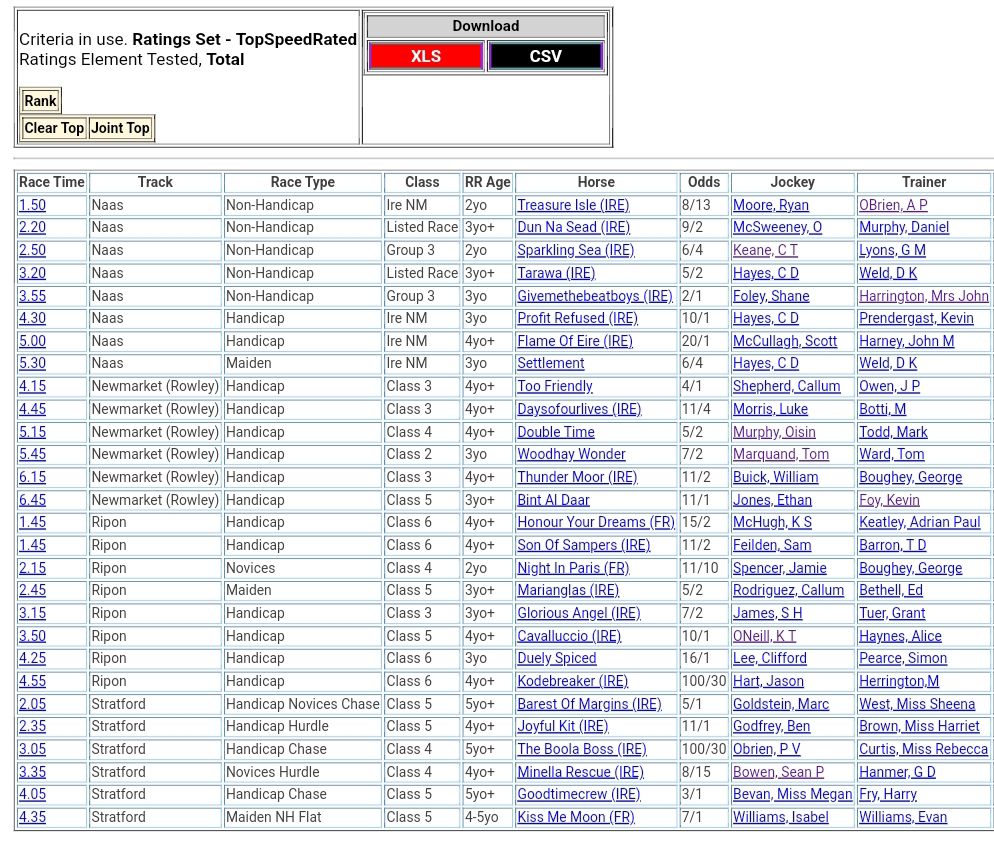994x847 pixels.
Task: Open horse Treasure Isle (IRE)
Action: point(573,205)
